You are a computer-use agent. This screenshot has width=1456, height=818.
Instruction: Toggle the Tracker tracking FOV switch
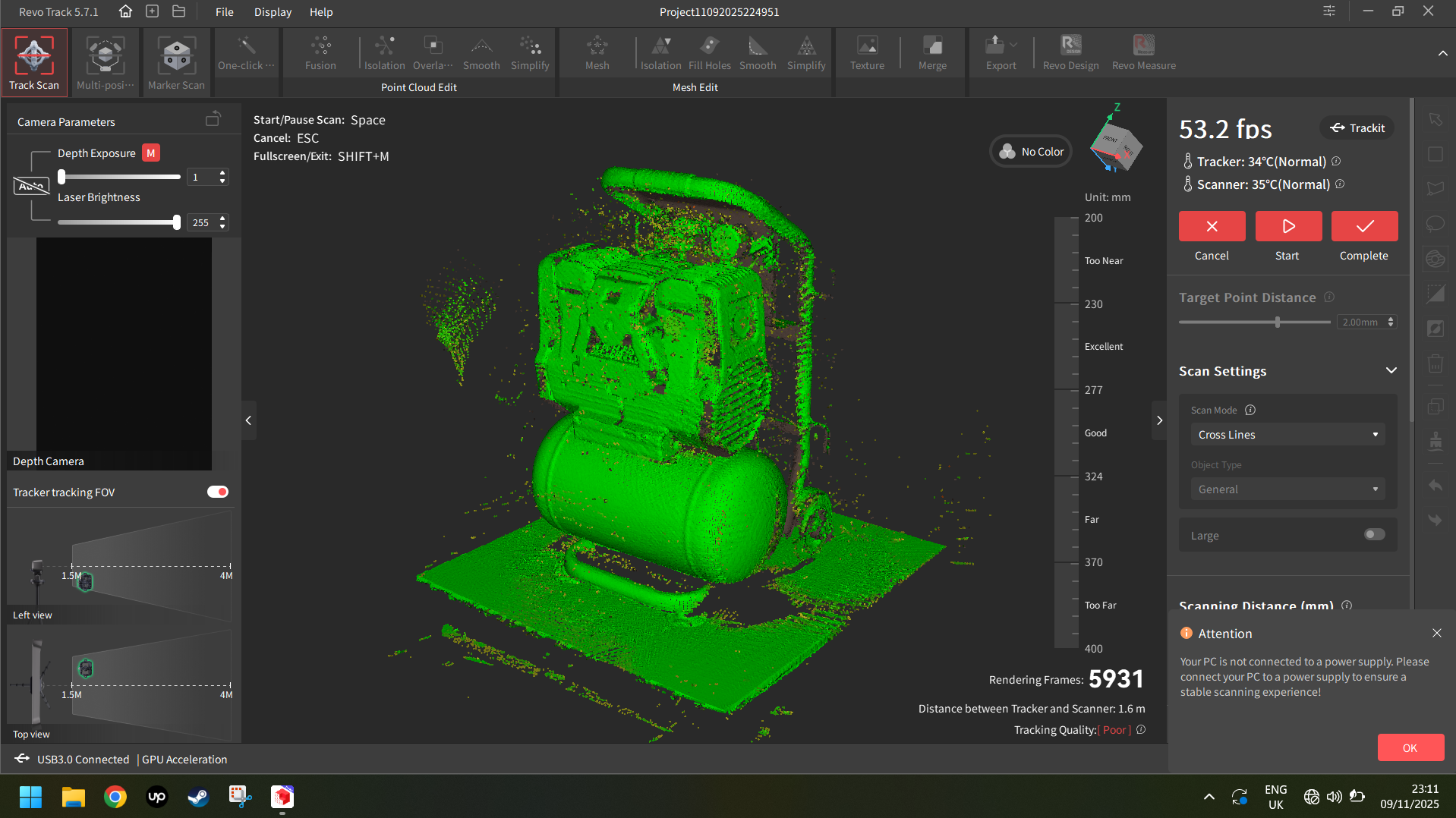[218, 492]
